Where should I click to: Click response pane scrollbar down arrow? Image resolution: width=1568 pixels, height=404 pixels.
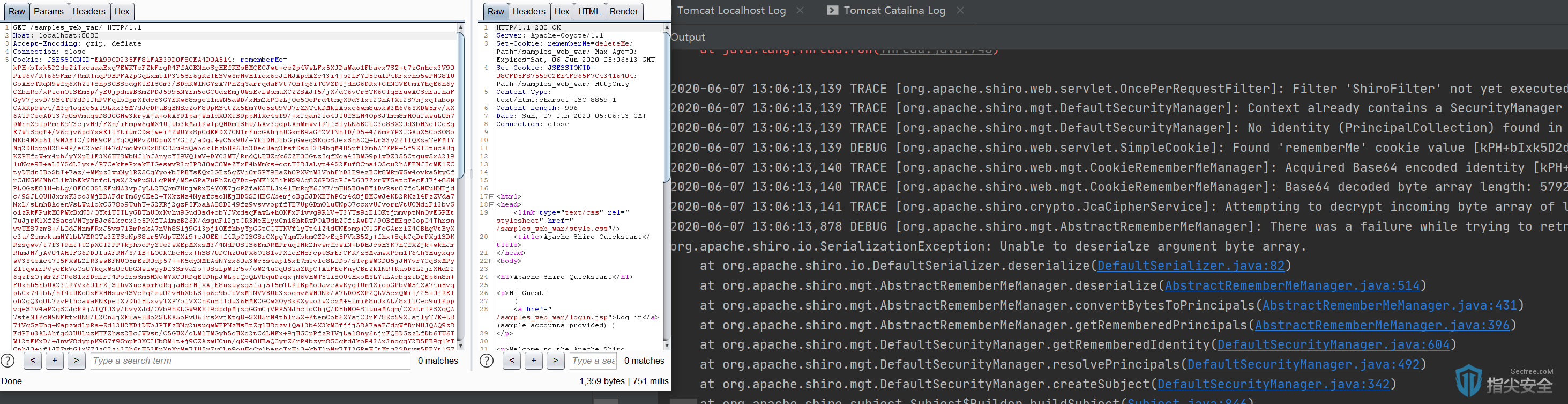click(667, 346)
